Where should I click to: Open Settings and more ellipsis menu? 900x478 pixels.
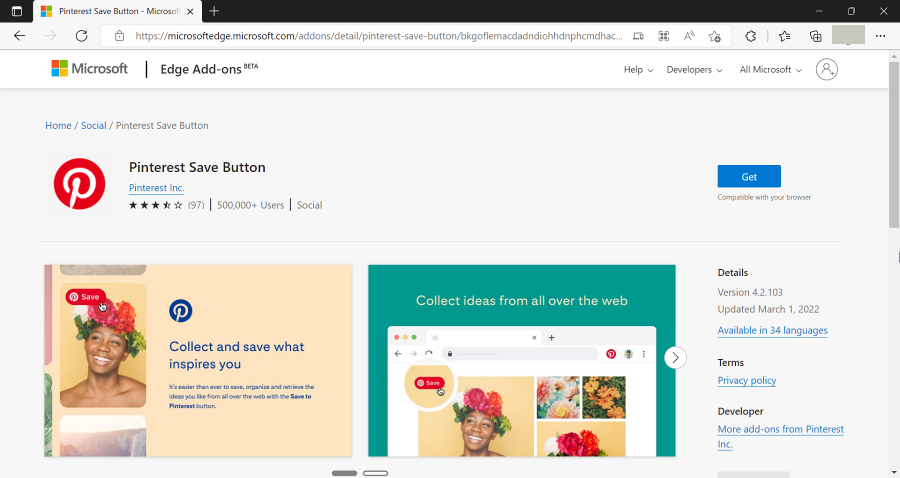[880, 36]
